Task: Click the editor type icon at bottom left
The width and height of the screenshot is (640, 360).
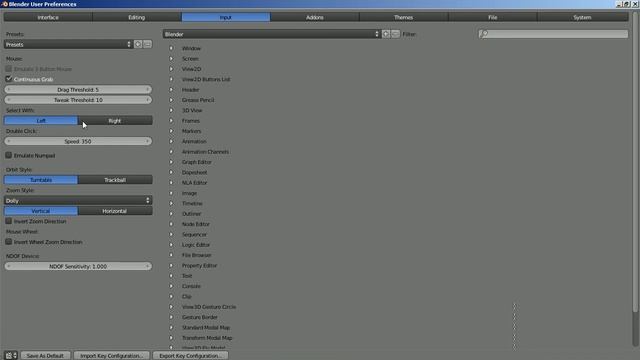Action: click(x=11, y=356)
